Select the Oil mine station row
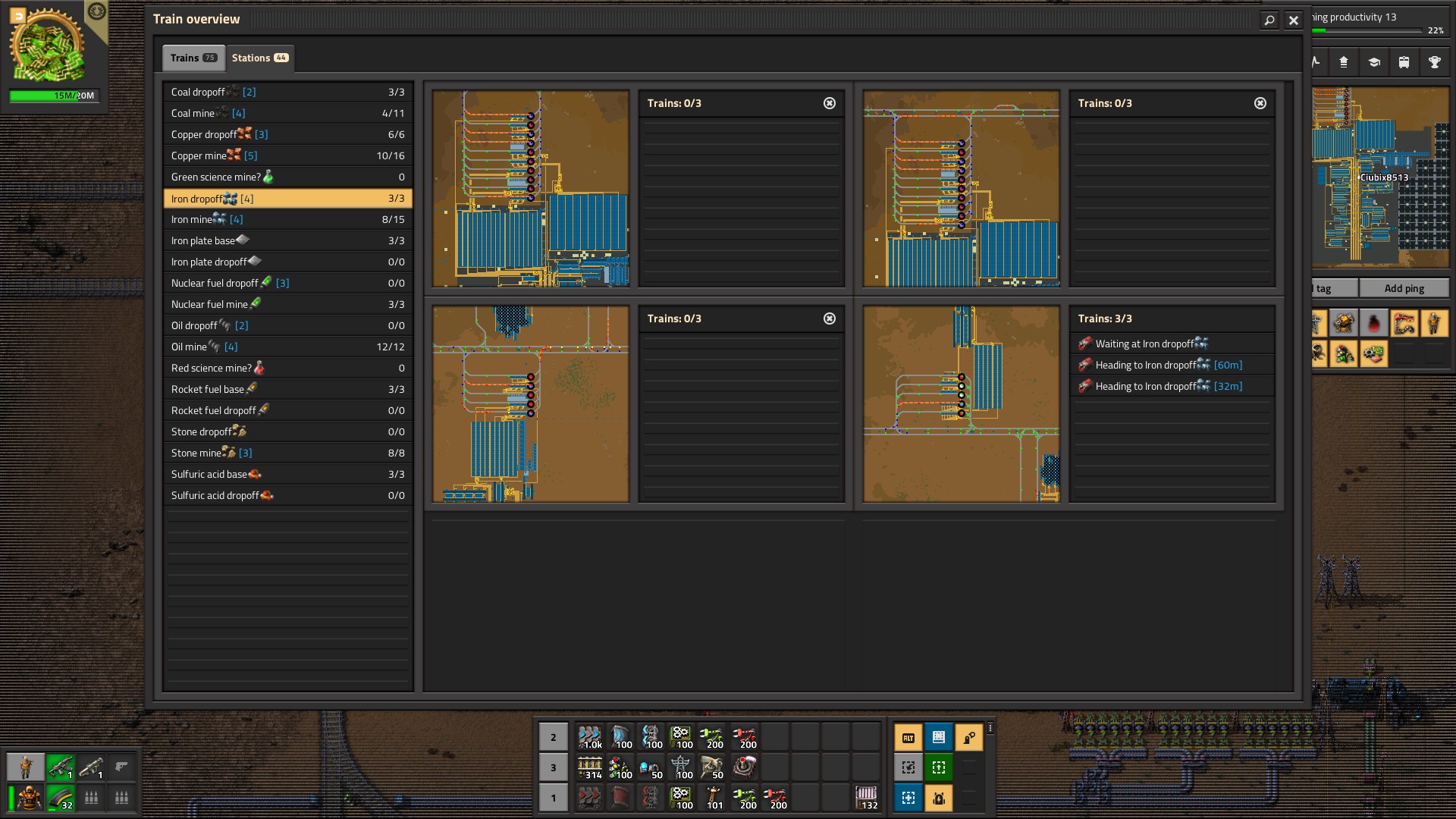Screen dimensions: 1456x819 point(288,347)
